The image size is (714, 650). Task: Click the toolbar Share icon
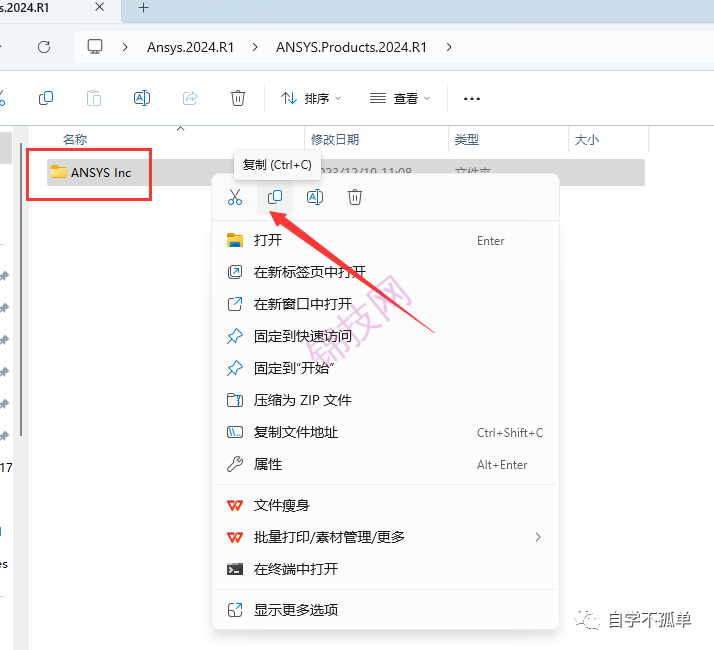pyautogui.click(x=190, y=98)
